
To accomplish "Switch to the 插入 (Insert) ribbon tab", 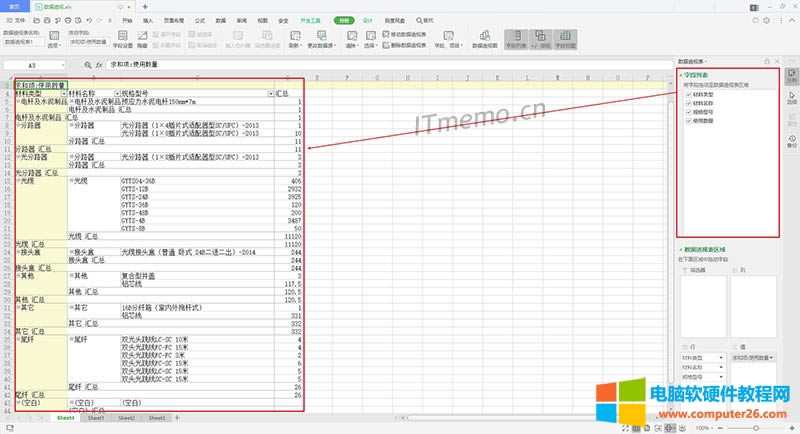I will (148, 19).
